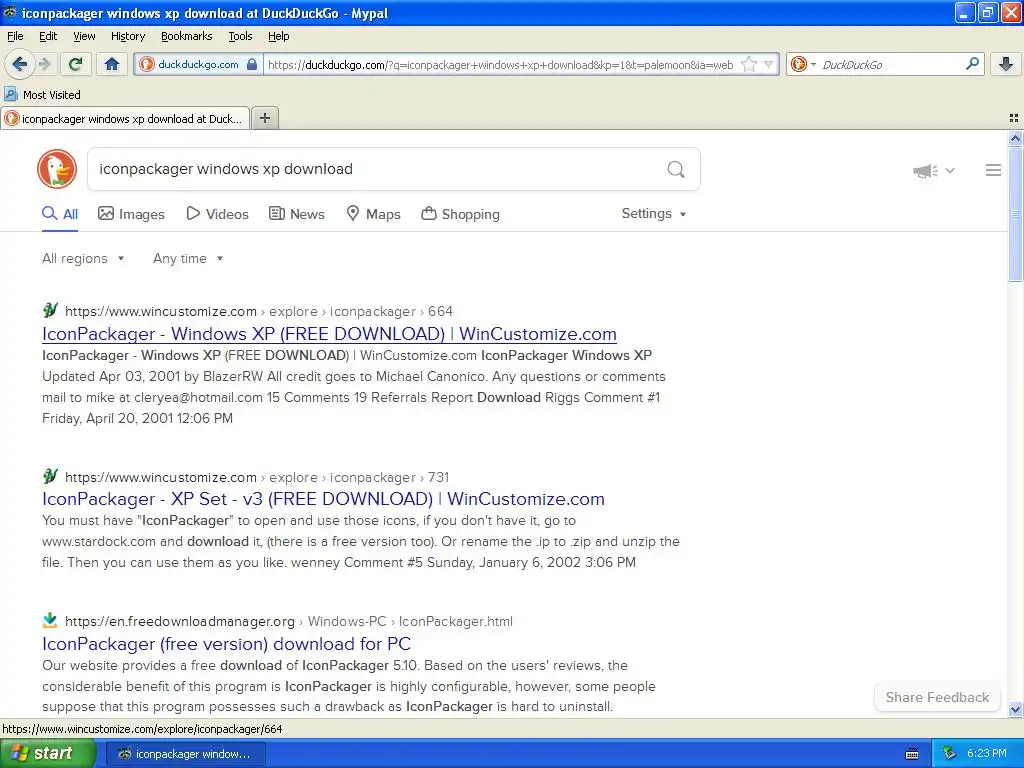Screen dimensions: 1024x768
Task: Open the Home page icon
Action: [112, 64]
